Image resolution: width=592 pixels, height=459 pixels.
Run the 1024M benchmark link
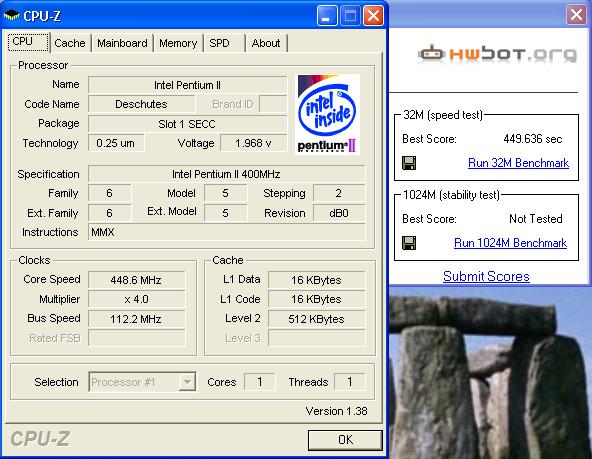[510, 243]
